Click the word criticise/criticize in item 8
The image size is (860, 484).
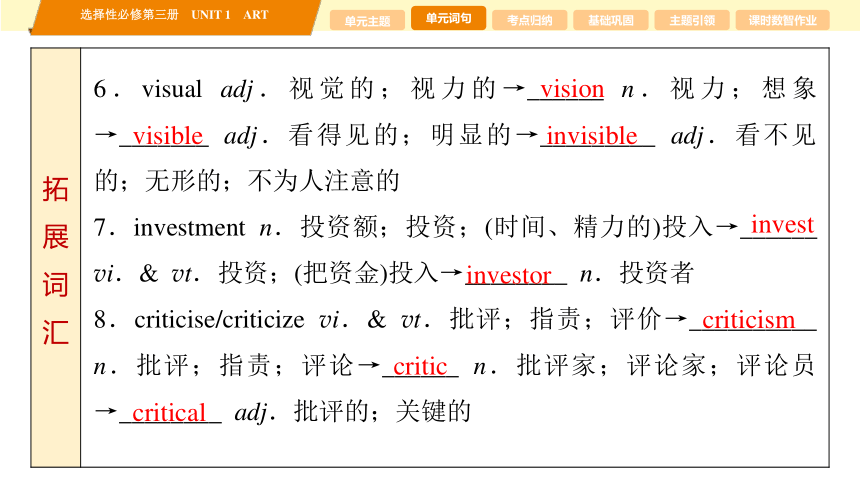(x=219, y=320)
